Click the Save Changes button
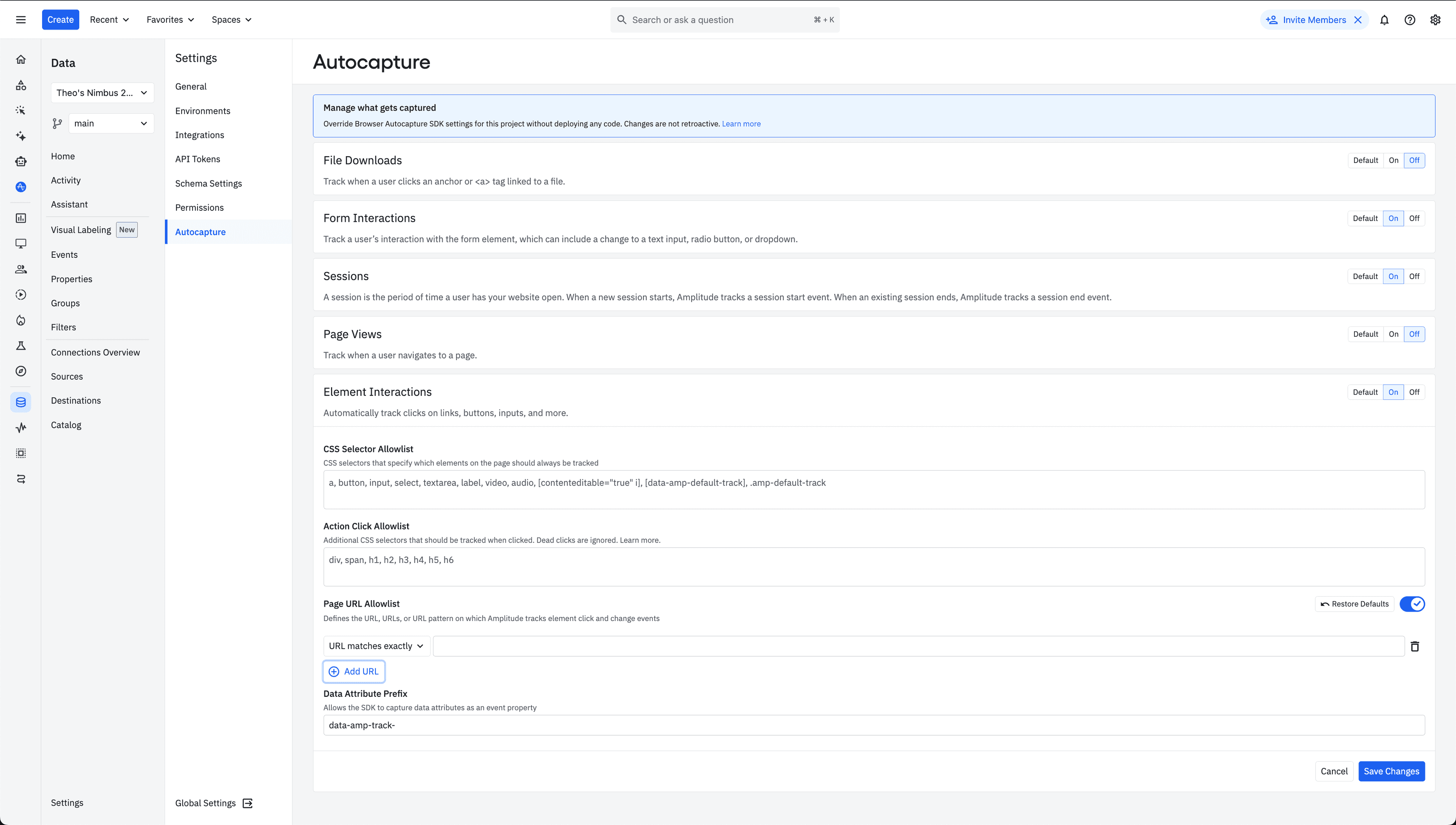 [1391, 771]
